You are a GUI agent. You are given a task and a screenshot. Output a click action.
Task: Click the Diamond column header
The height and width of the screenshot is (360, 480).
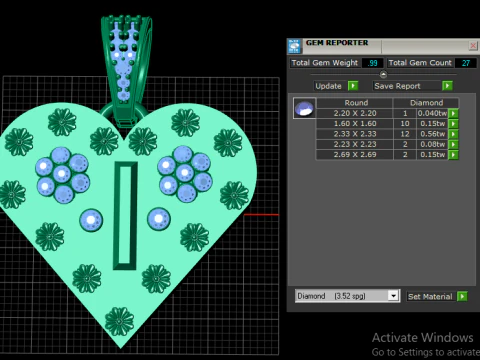point(426,103)
